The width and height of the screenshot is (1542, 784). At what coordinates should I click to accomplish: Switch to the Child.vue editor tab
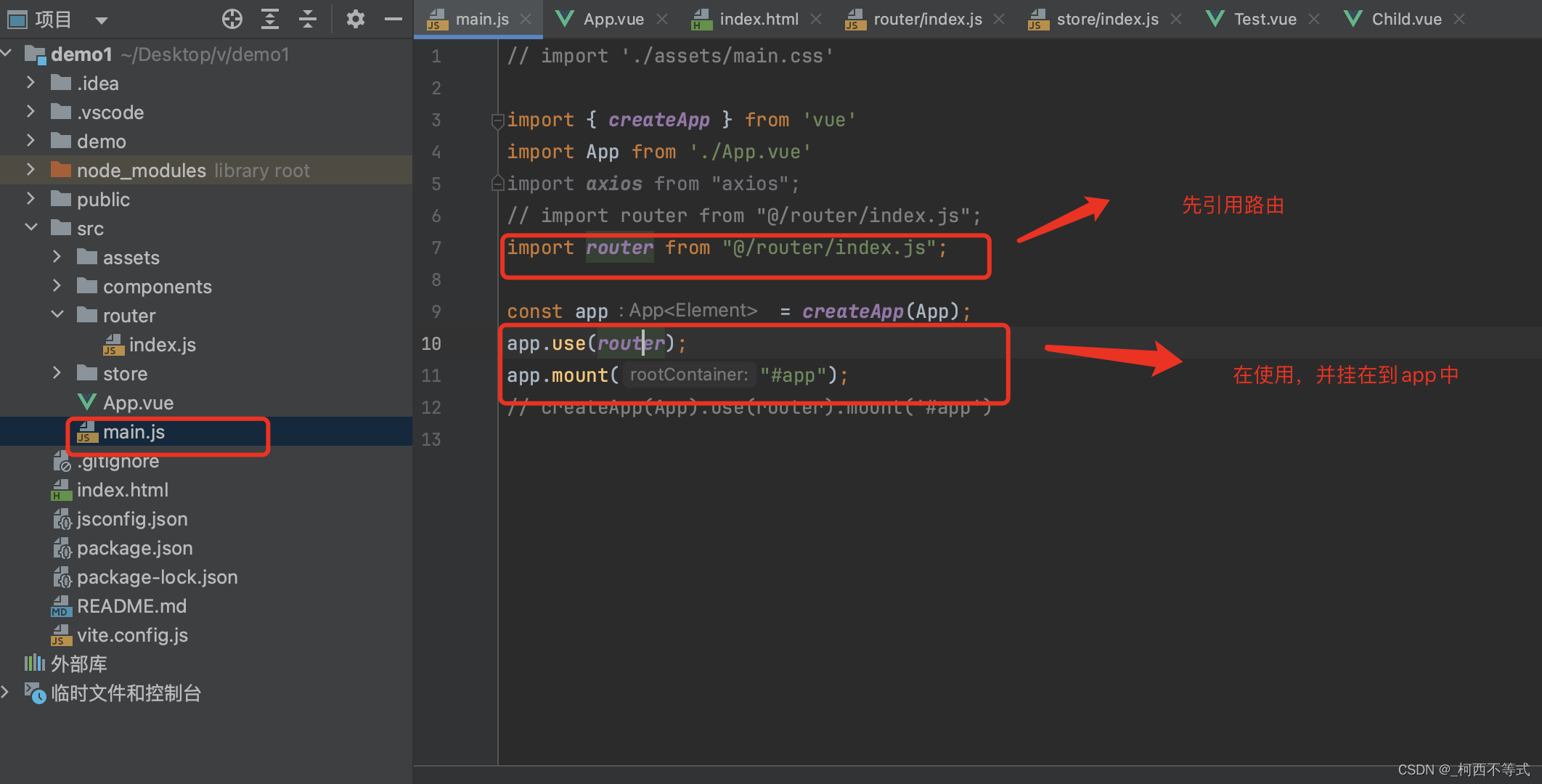pos(1406,20)
